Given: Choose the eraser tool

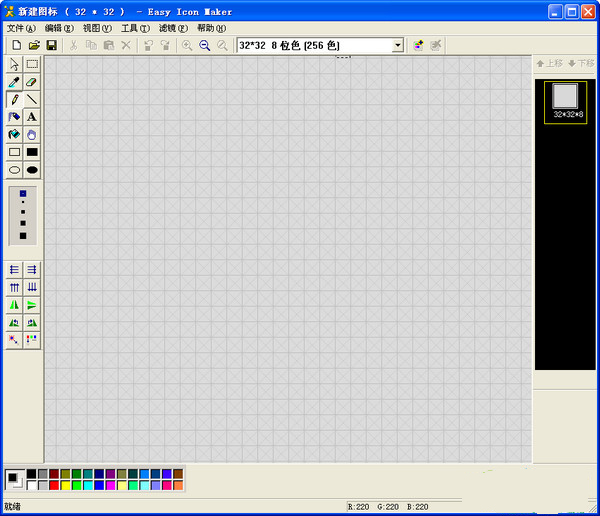Looking at the screenshot, I should (32, 82).
